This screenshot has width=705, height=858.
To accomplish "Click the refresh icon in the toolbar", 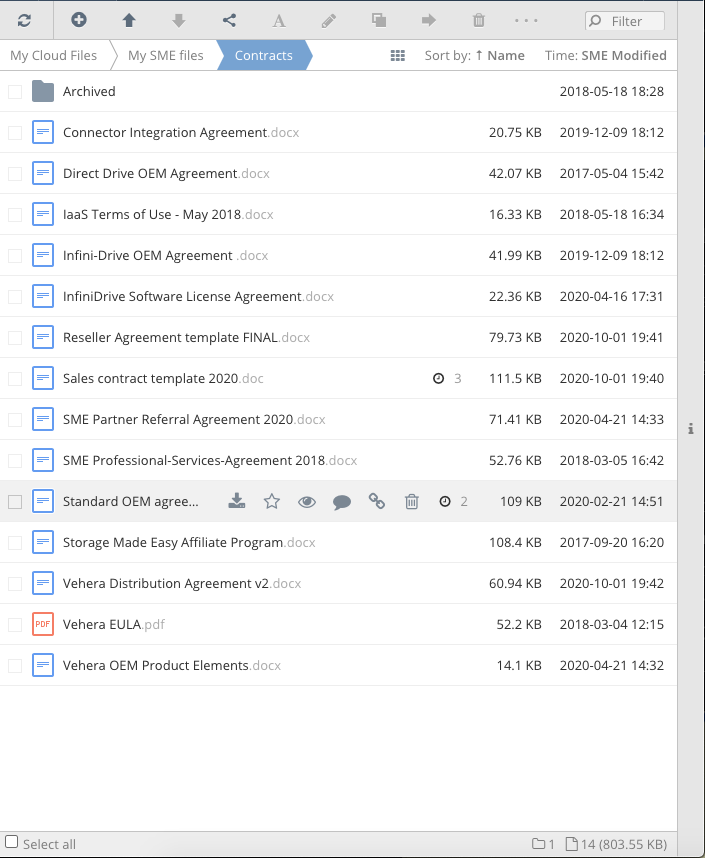I will click(25, 20).
